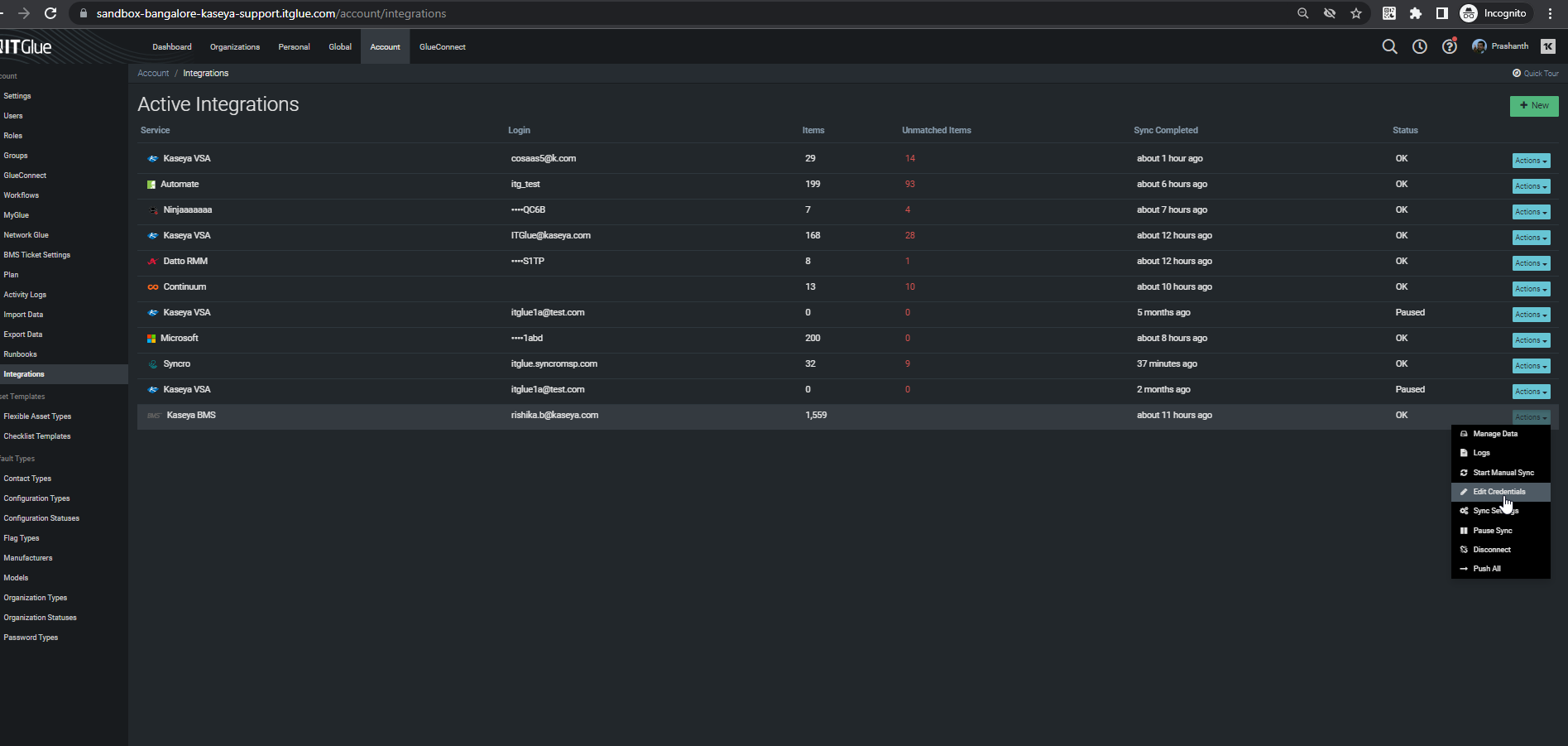1568x746 pixels.
Task: Open Flexible Asset Types sidebar link
Action: point(37,416)
